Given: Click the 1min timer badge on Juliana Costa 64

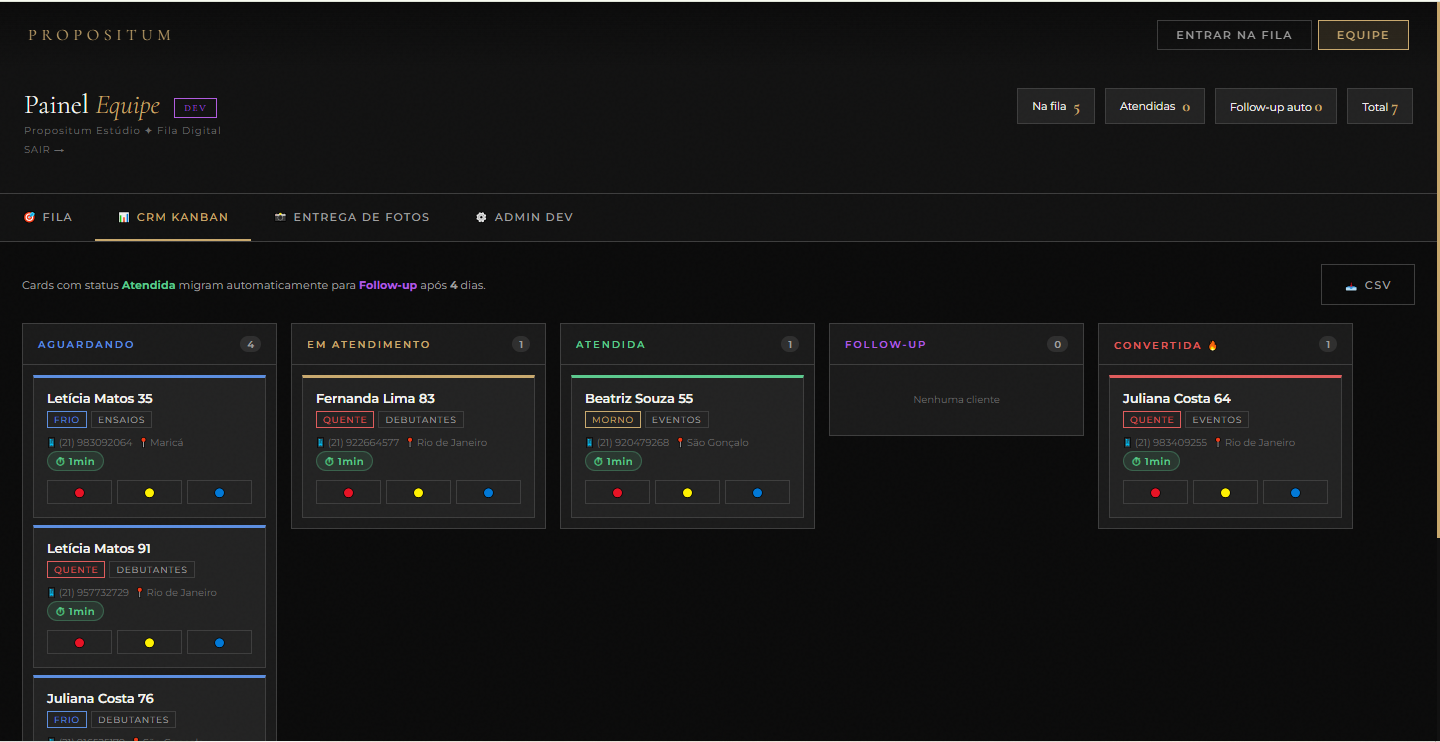Looking at the screenshot, I should pos(1151,461).
